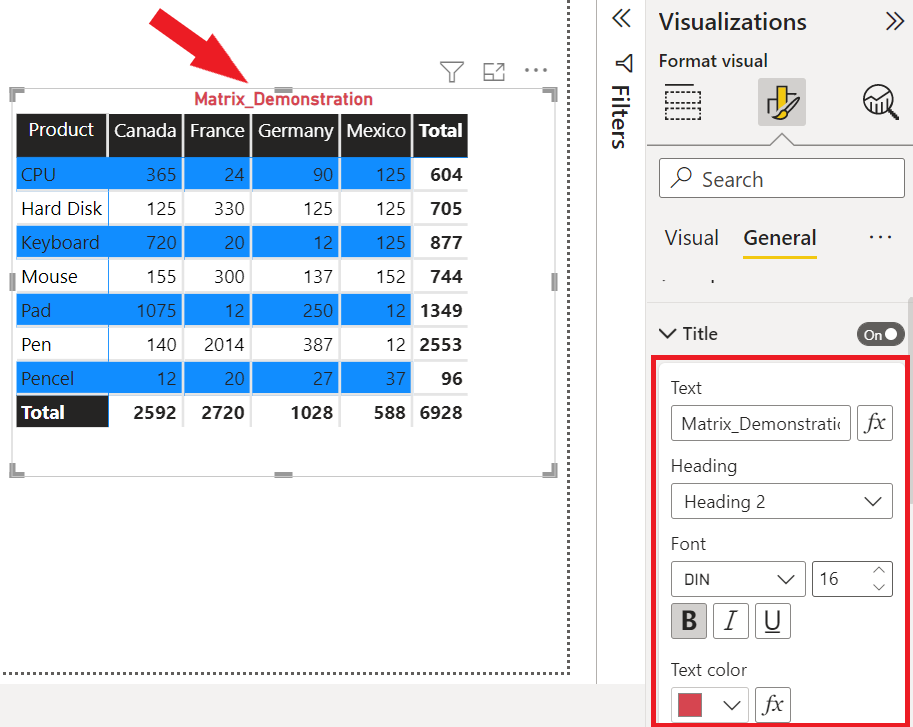The image size is (913, 727).
Task: Decrease the title font size with down arrow
Action: pos(879,587)
